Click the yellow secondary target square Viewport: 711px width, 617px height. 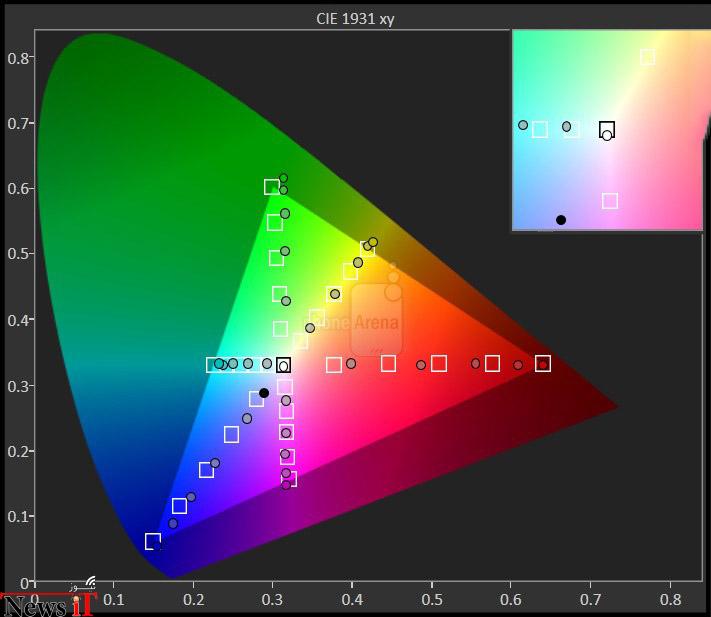(x=367, y=248)
